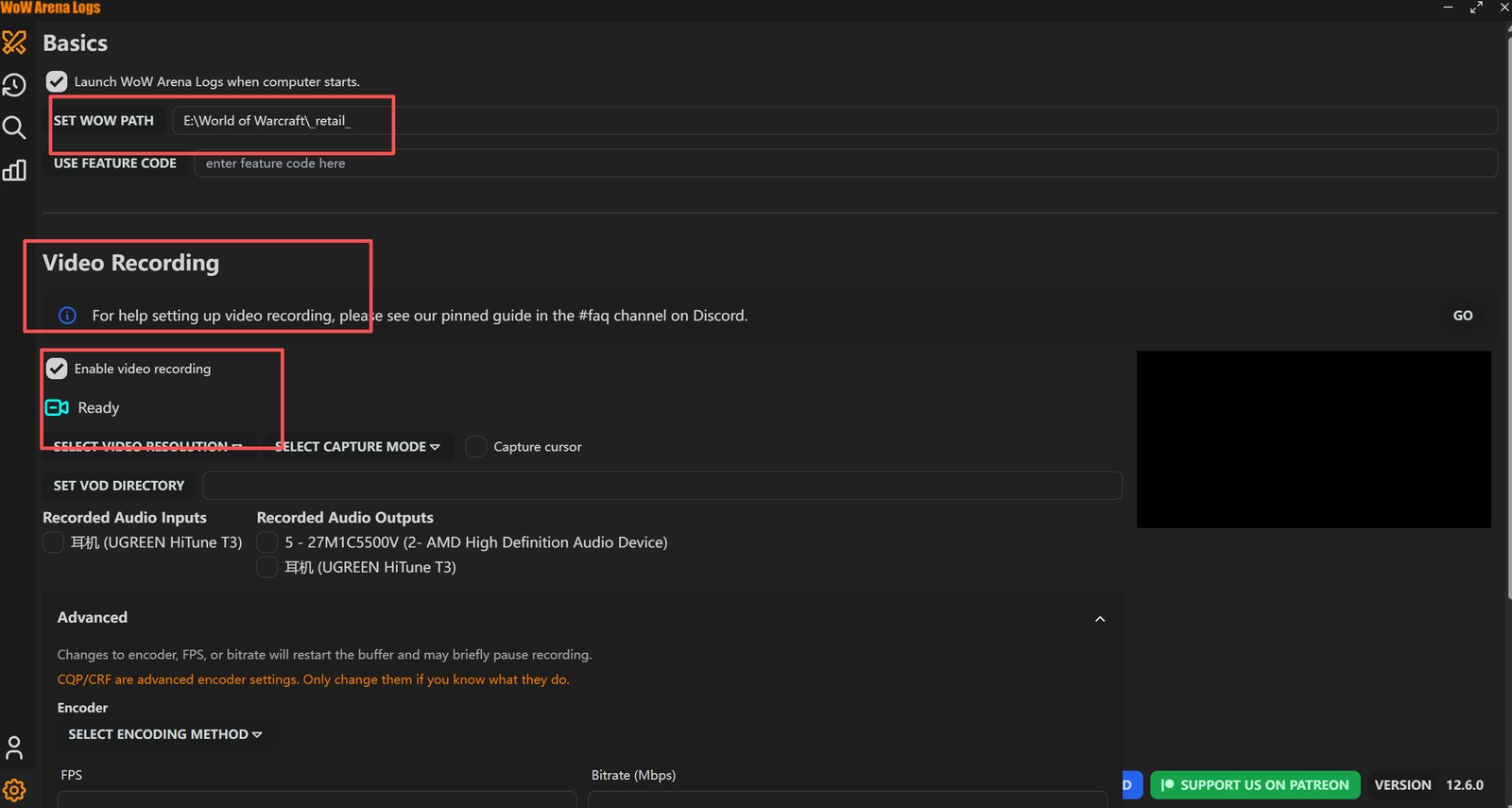Click Support Us on Patreon button
1512x808 pixels.
pyautogui.click(x=1255, y=785)
